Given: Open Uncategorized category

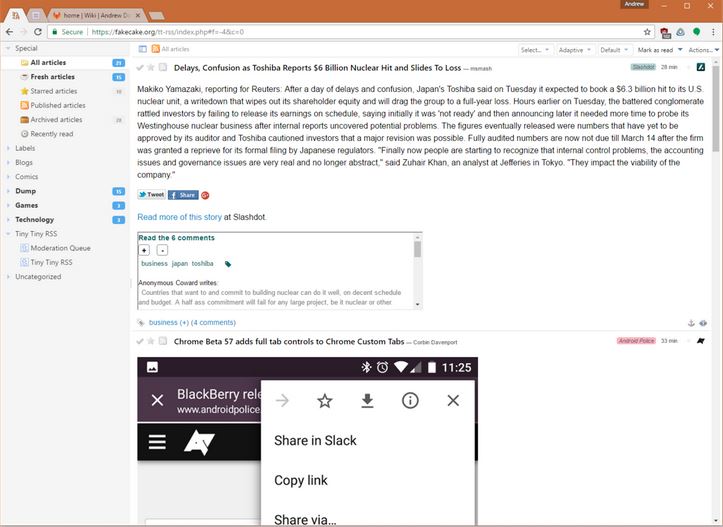Looking at the screenshot, I should [x=65, y=277].
